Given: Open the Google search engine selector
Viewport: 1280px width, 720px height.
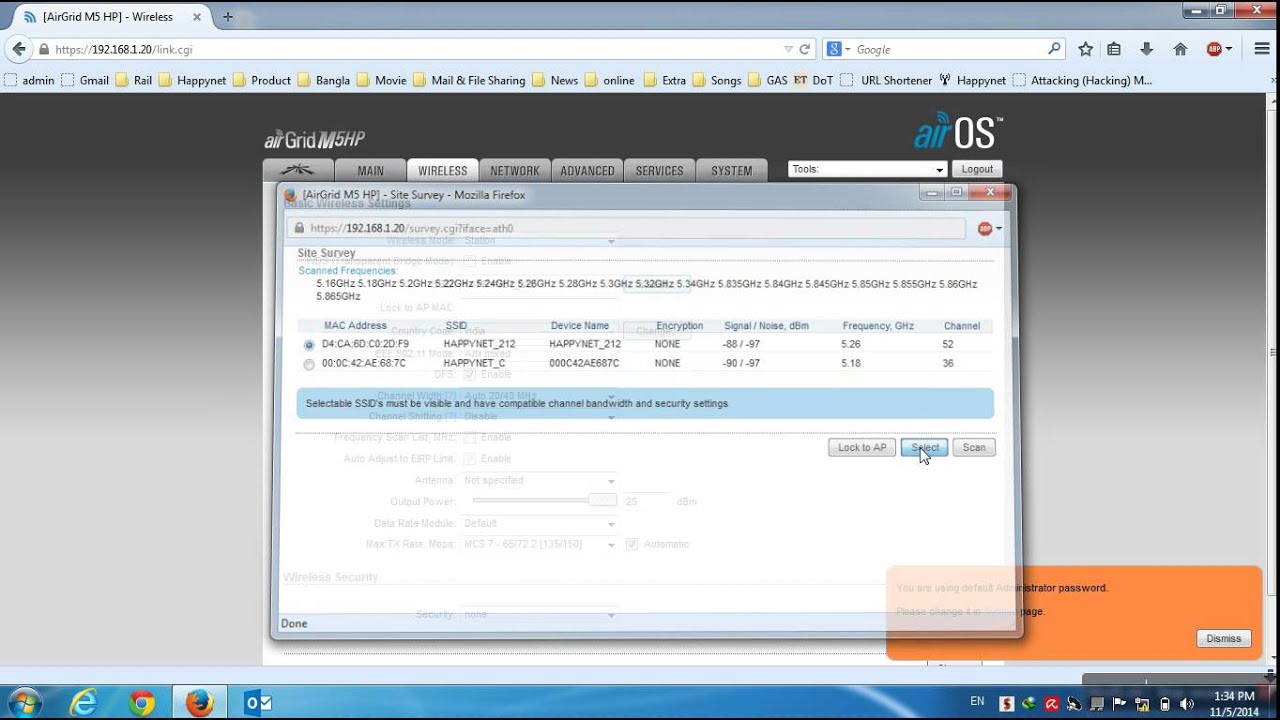Looking at the screenshot, I should 839,49.
